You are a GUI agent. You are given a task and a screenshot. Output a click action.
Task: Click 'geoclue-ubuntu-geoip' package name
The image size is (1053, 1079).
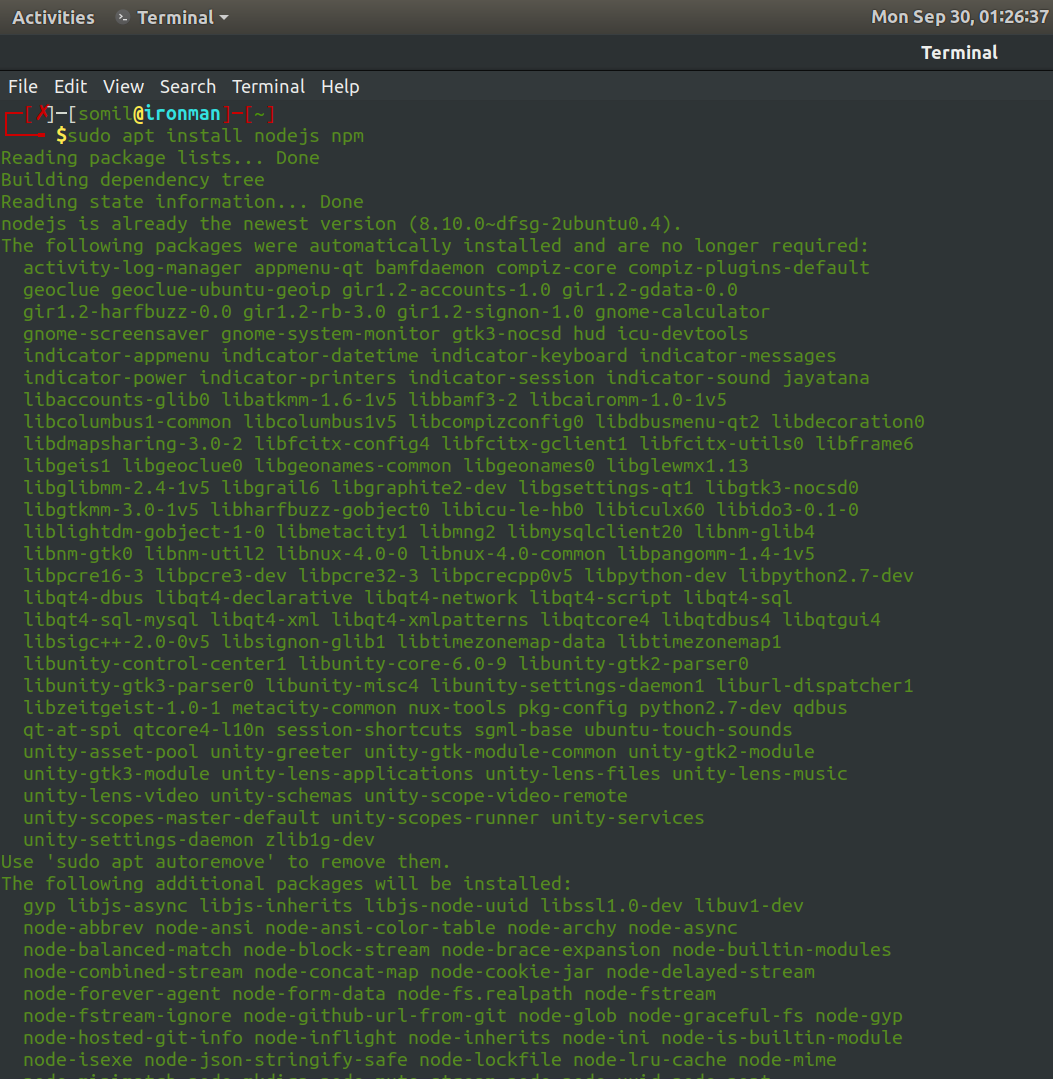pyautogui.click(x=221, y=290)
